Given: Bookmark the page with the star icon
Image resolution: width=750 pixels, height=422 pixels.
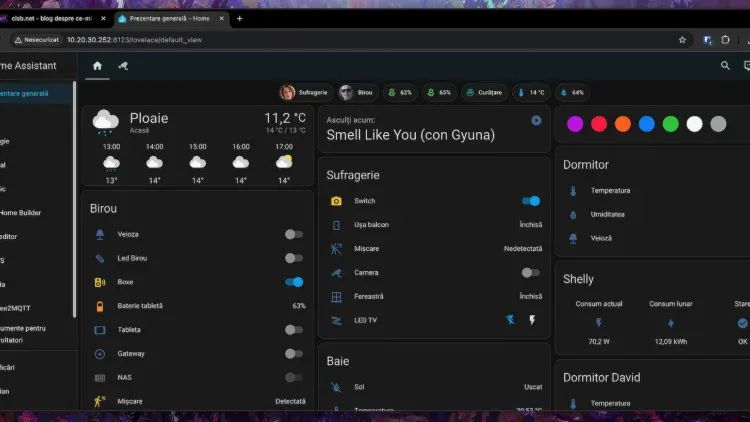Looking at the screenshot, I should (x=682, y=40).
